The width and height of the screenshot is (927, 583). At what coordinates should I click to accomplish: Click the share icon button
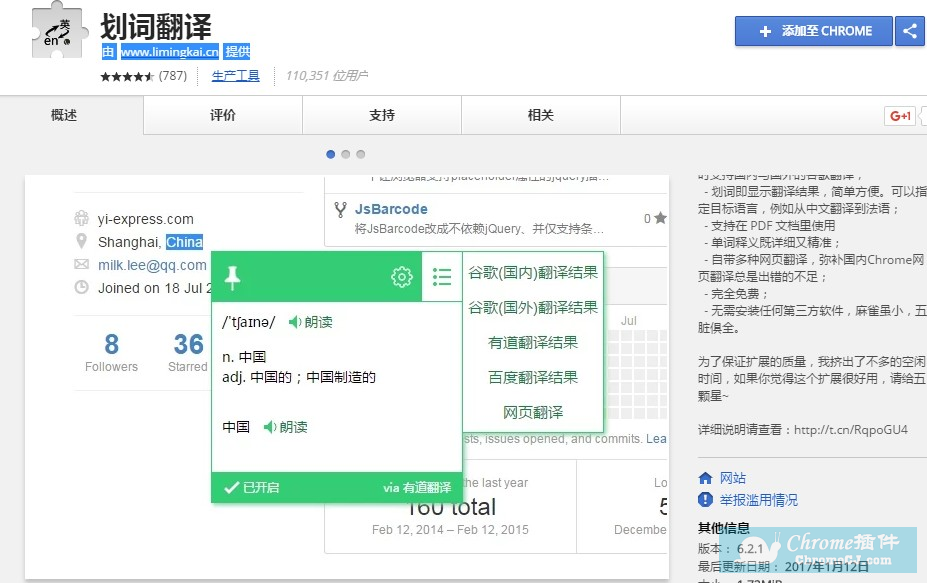tap(910, 31)
